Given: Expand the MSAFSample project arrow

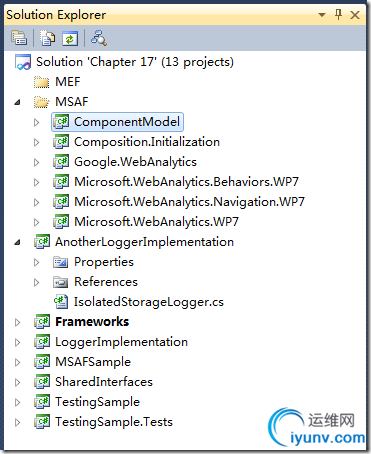Looking at the screenshot, I should coord(18,362).
